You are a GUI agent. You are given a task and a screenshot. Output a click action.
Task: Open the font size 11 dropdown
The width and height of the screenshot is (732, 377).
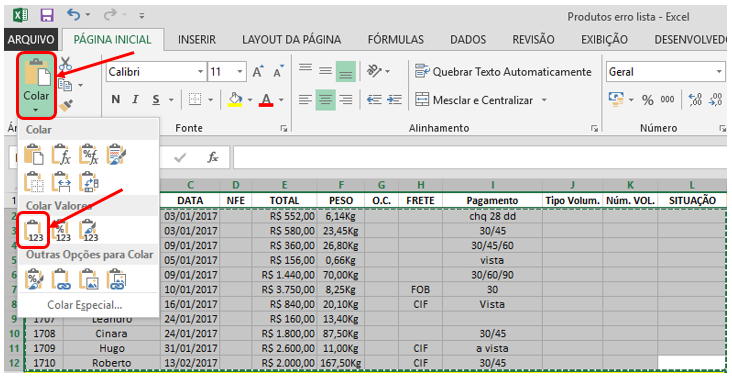tap(240, 72)
